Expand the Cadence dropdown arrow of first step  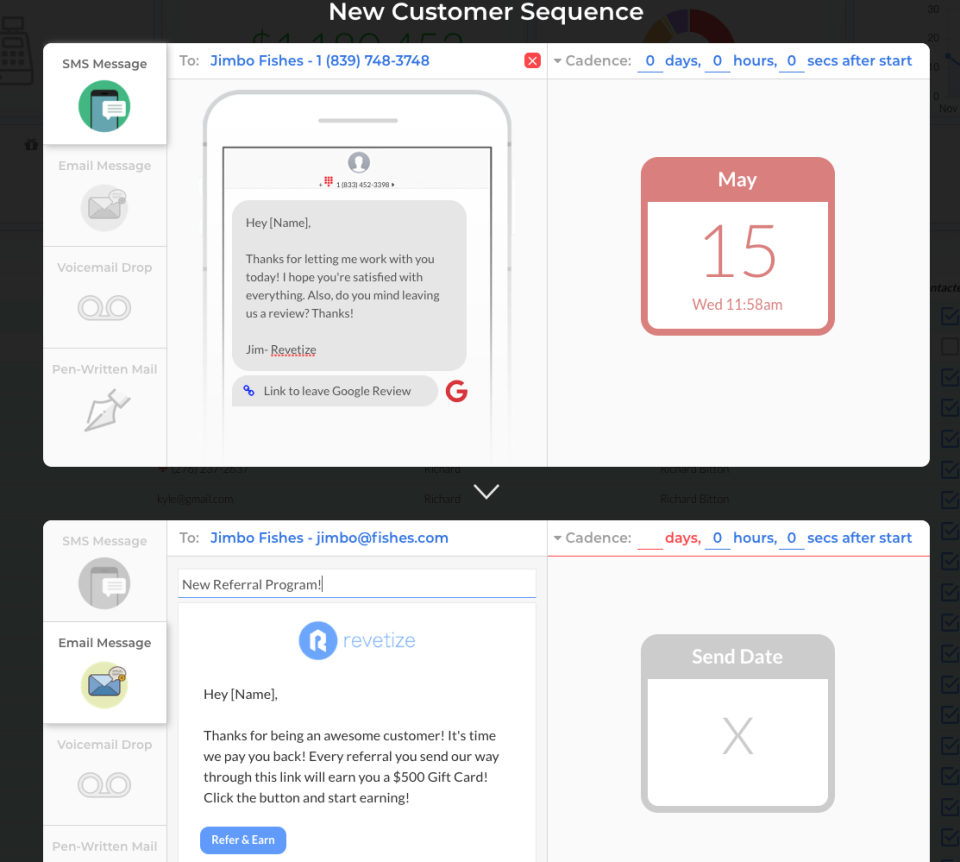[557, 61]
